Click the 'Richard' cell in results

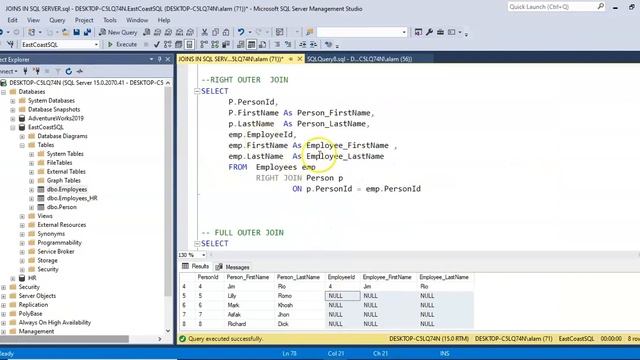(x=237, y=324)
